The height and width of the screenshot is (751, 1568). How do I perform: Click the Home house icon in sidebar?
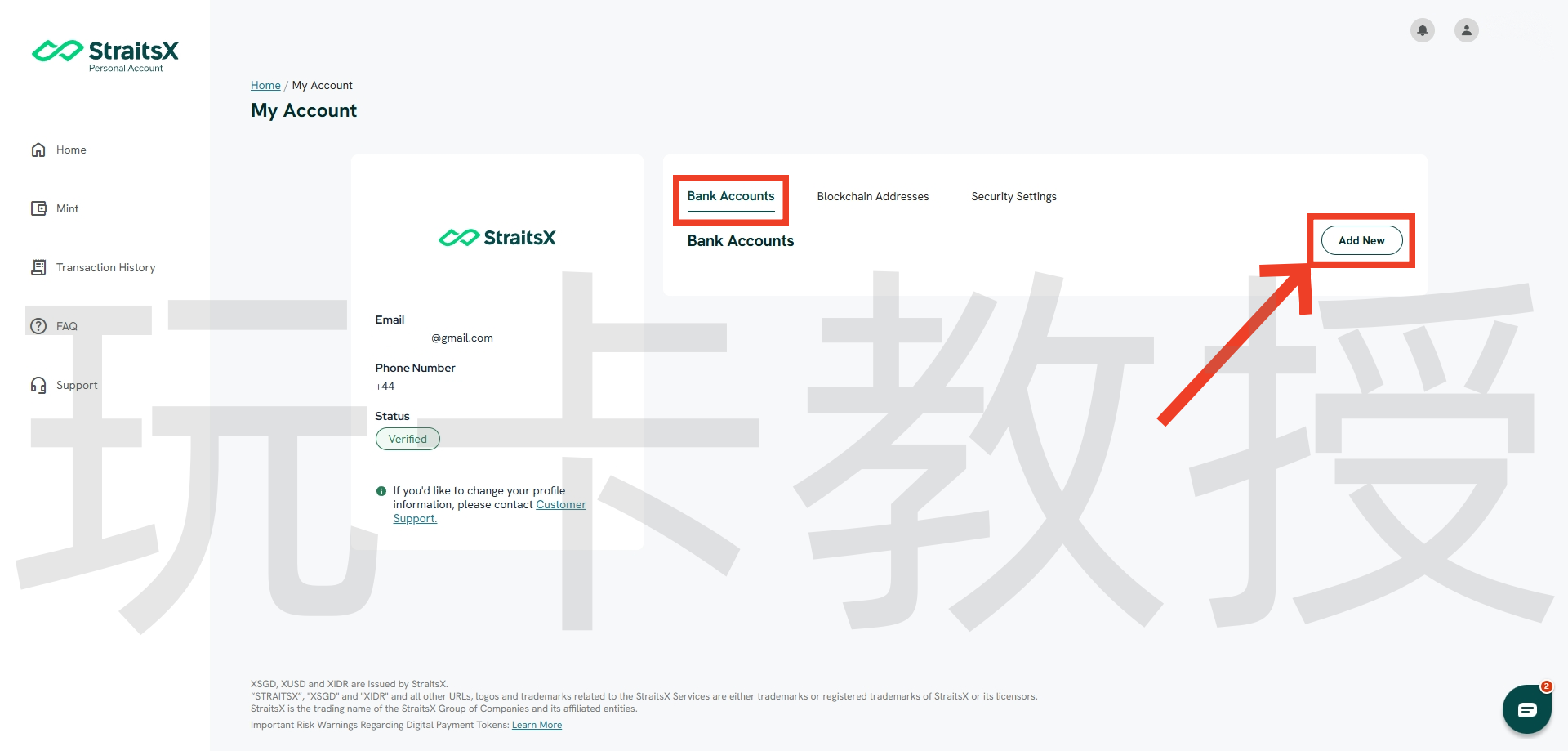(x=38, y=150)
